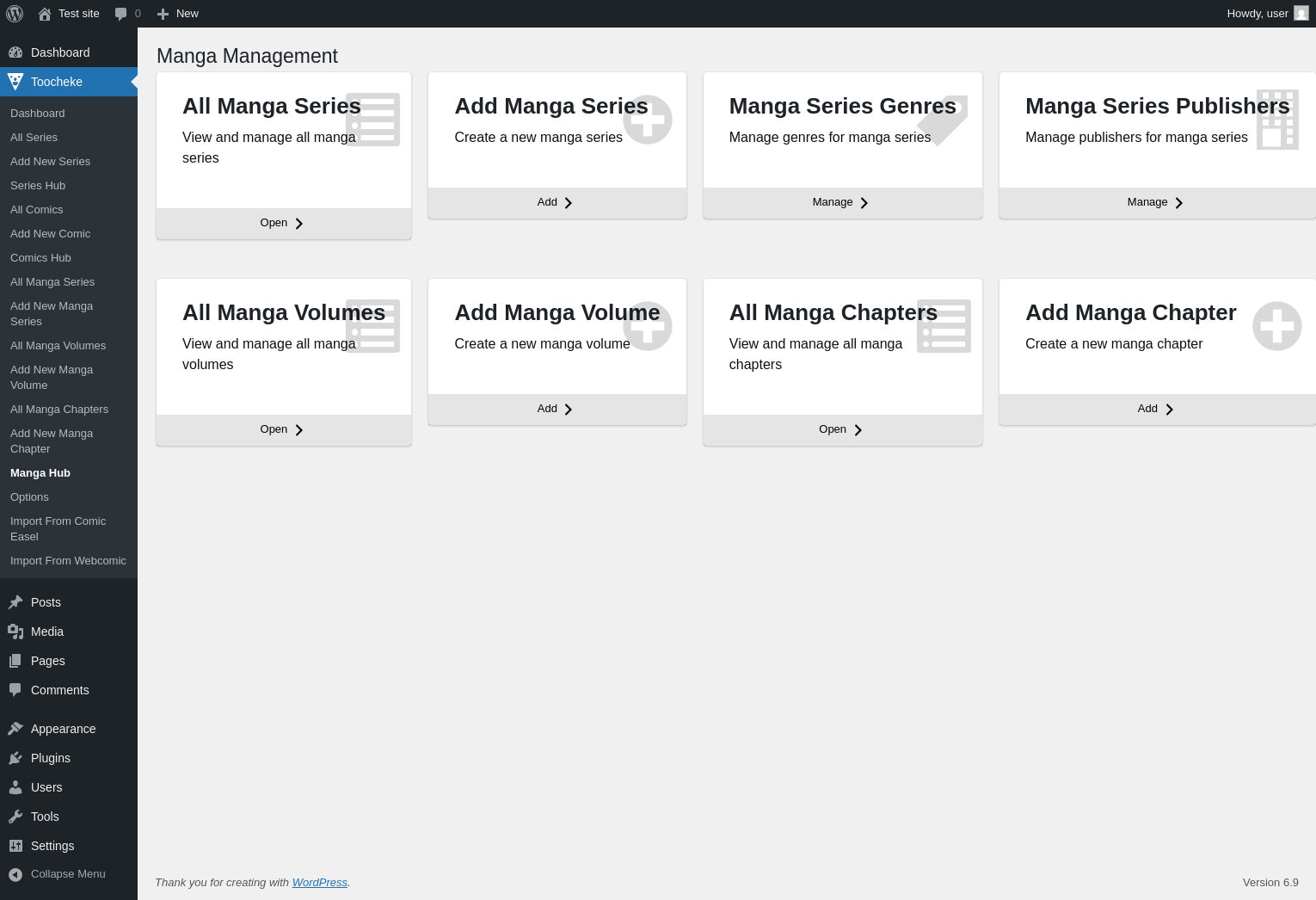
Task: Open the Appearance menu in sidebar
Action: [63, 729]
